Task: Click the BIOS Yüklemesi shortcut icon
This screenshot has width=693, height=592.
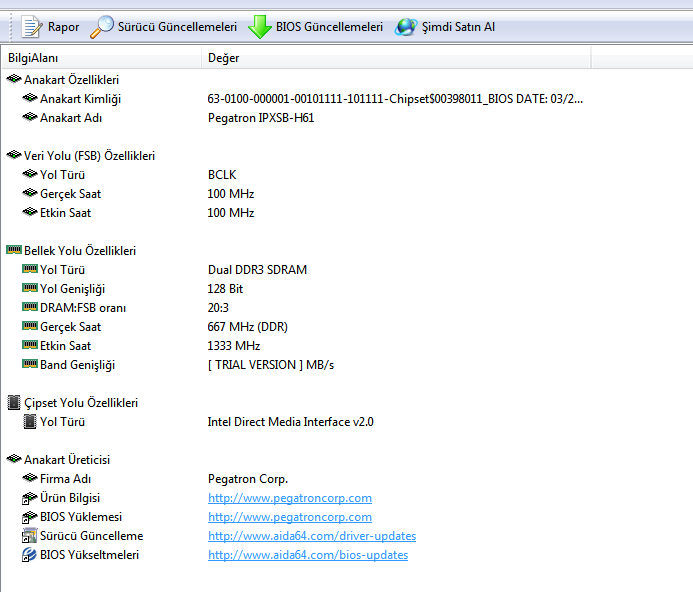Action: 29,517
